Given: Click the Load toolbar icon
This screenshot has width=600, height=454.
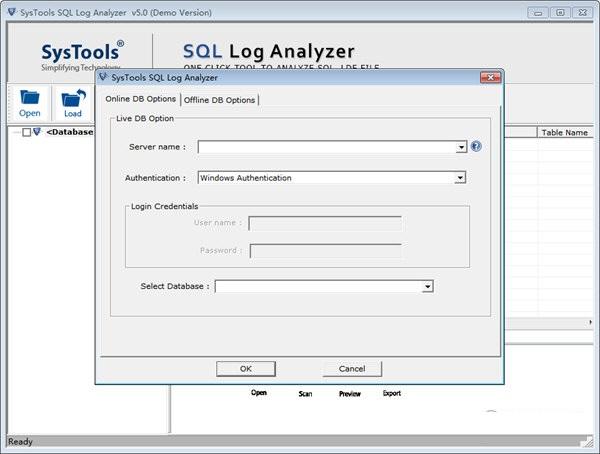Looking at the screenshot, I should pyautogui.click(x=73, y=98).
